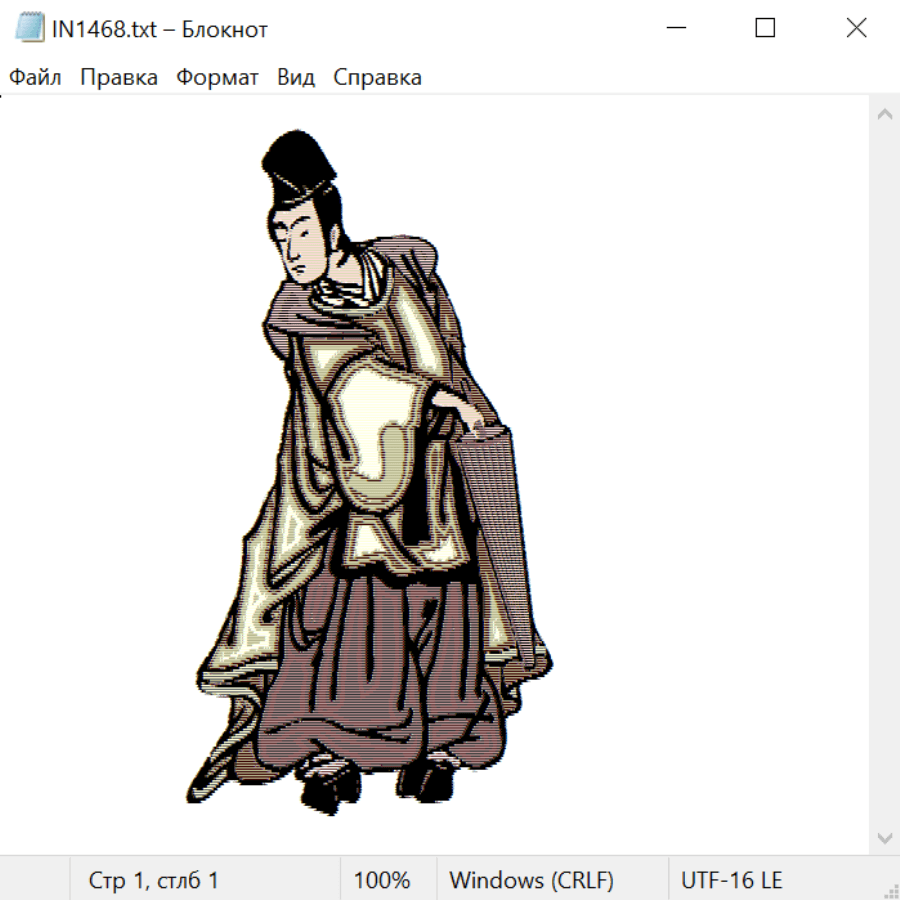Select the Вид menu item
This screenshot has height=900, width=900.
pyautogui.click(x=296, y=78)
